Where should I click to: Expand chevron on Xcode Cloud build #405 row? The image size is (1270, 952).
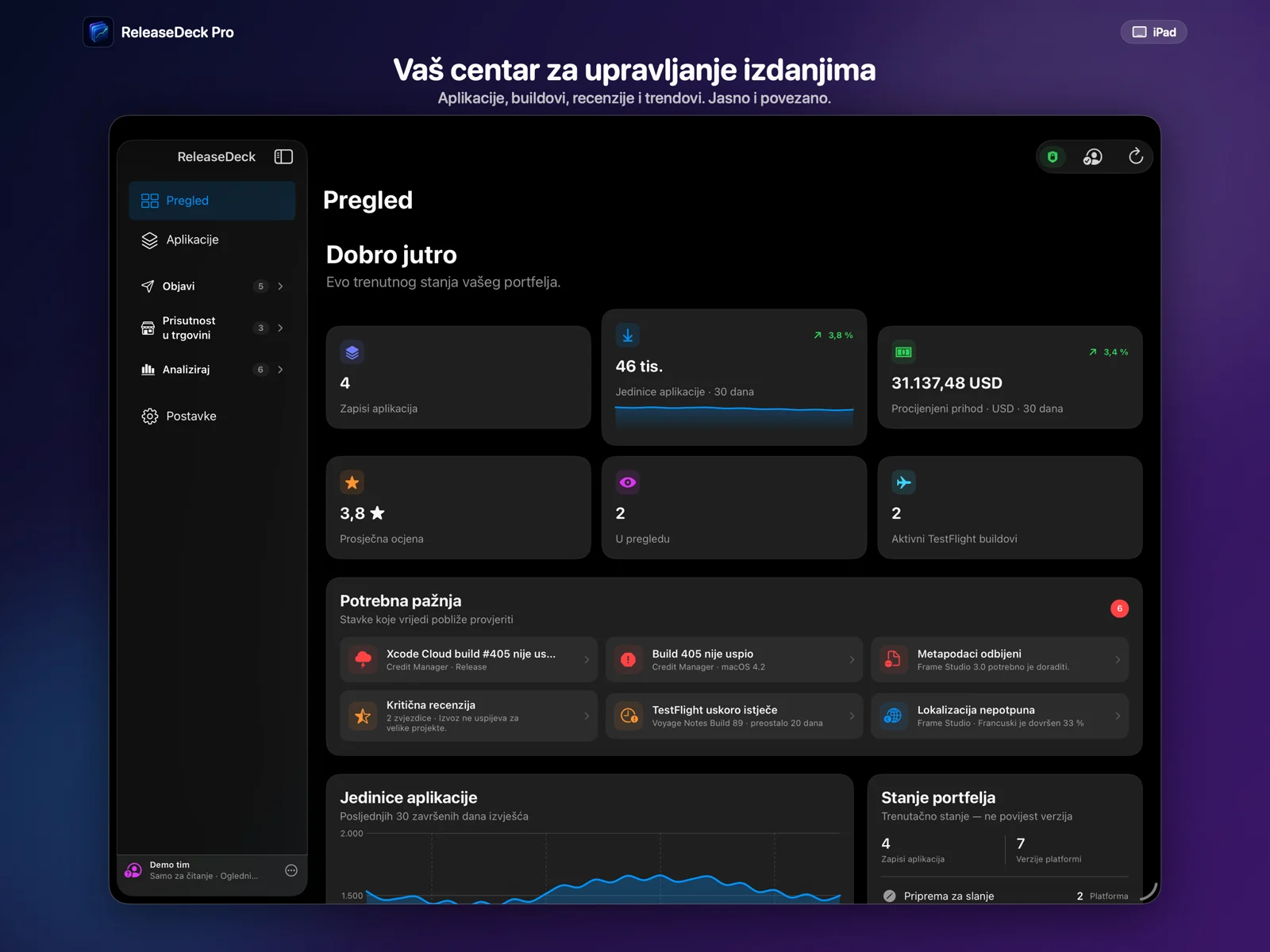[x=587, y=660]
